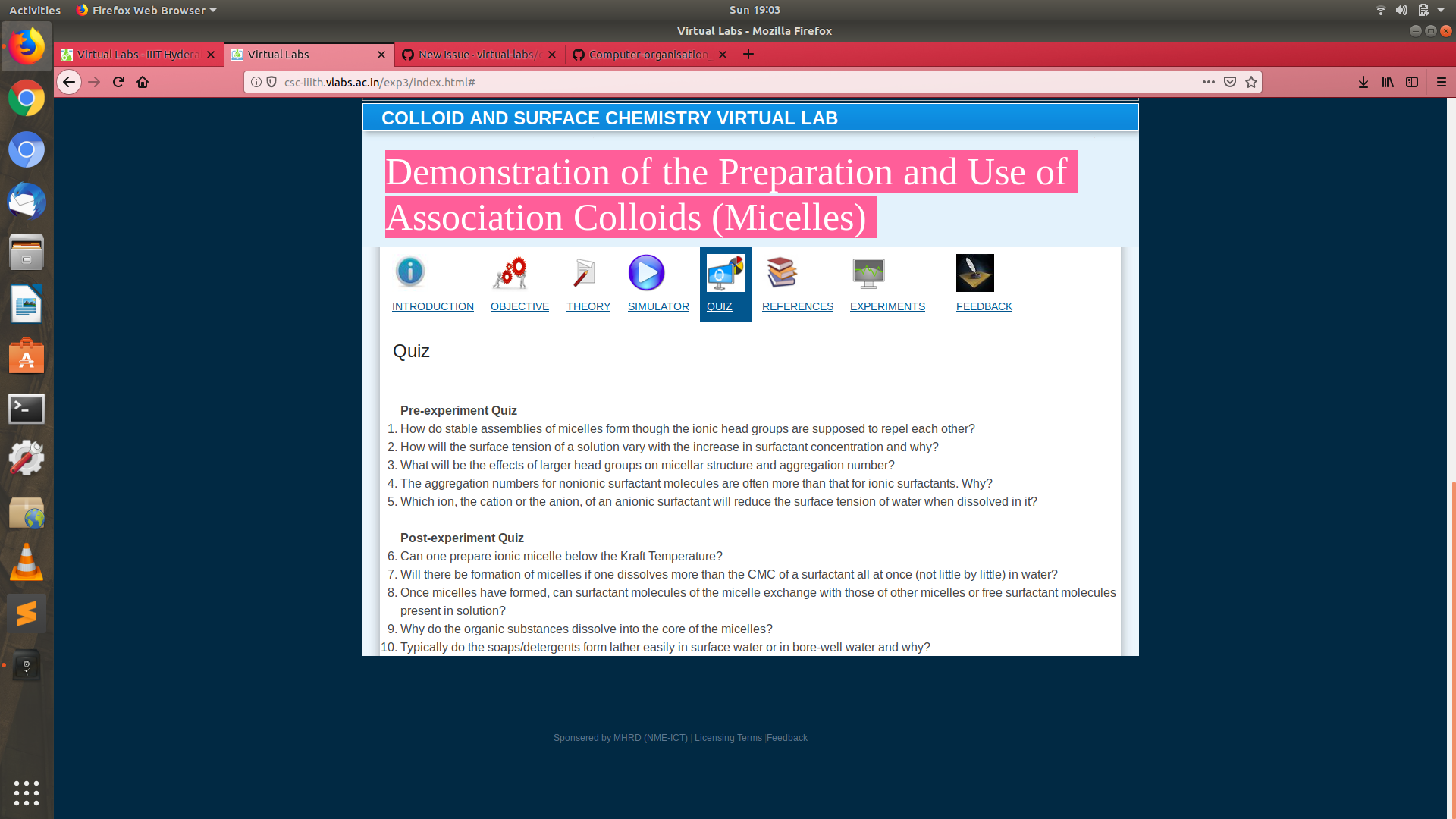The width and height of the screenshot is (1456, 819).
Task: Open the Activities menu
Action: pos(34,10)
